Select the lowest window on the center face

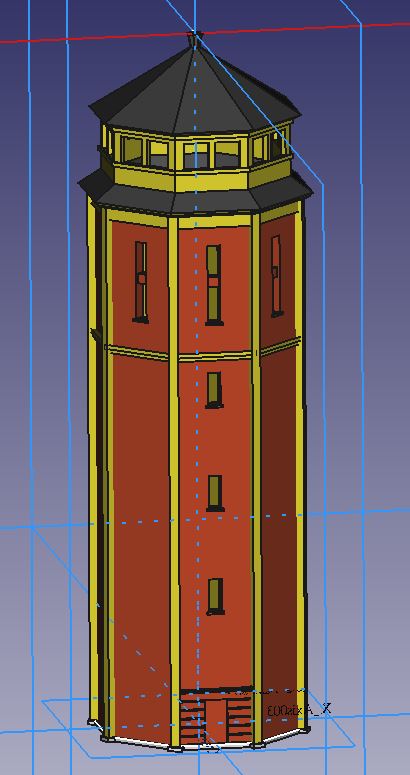(215, 596)
